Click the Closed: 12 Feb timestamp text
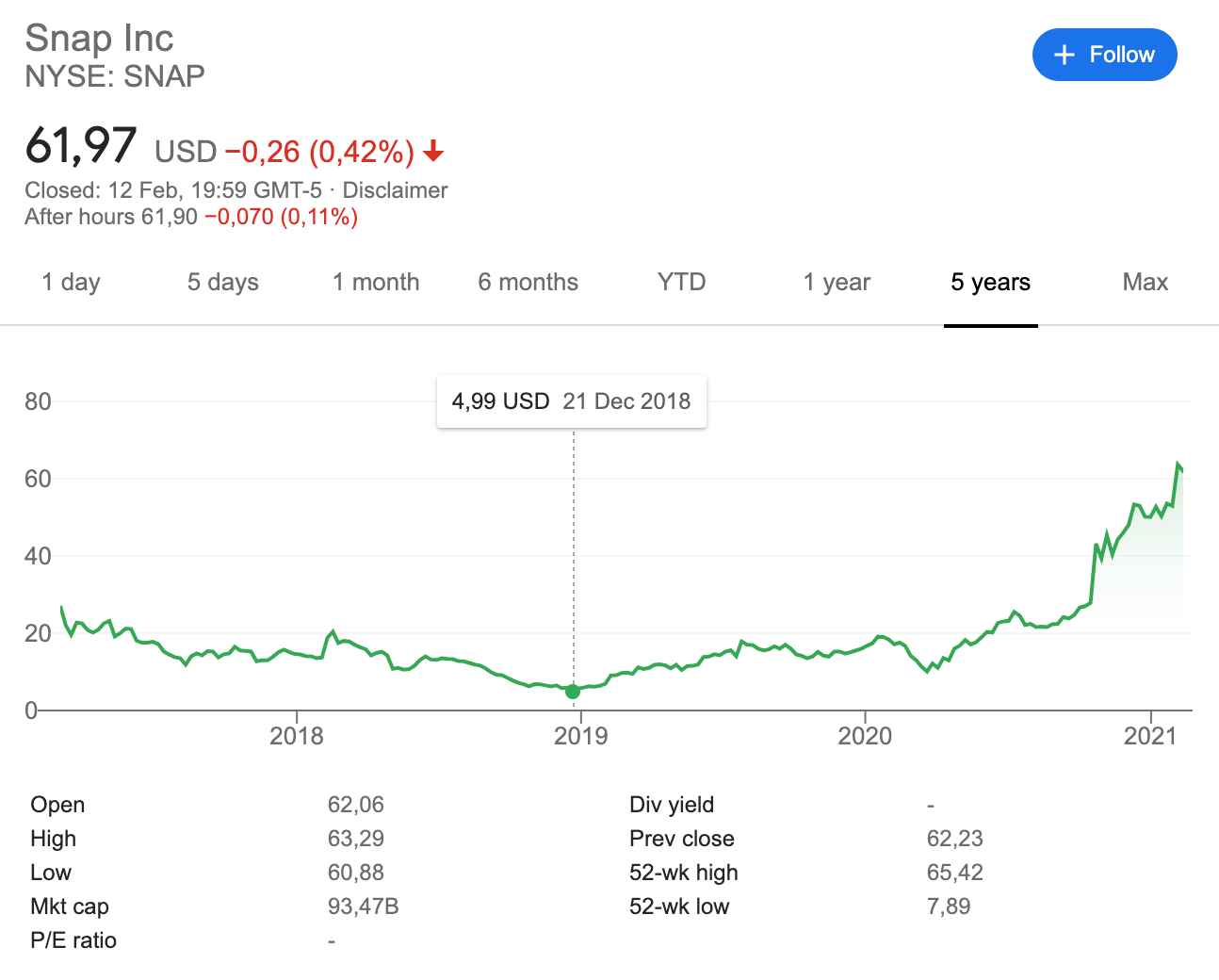The width and height of the screenshot is (1219, 980). tap(173, 190)
